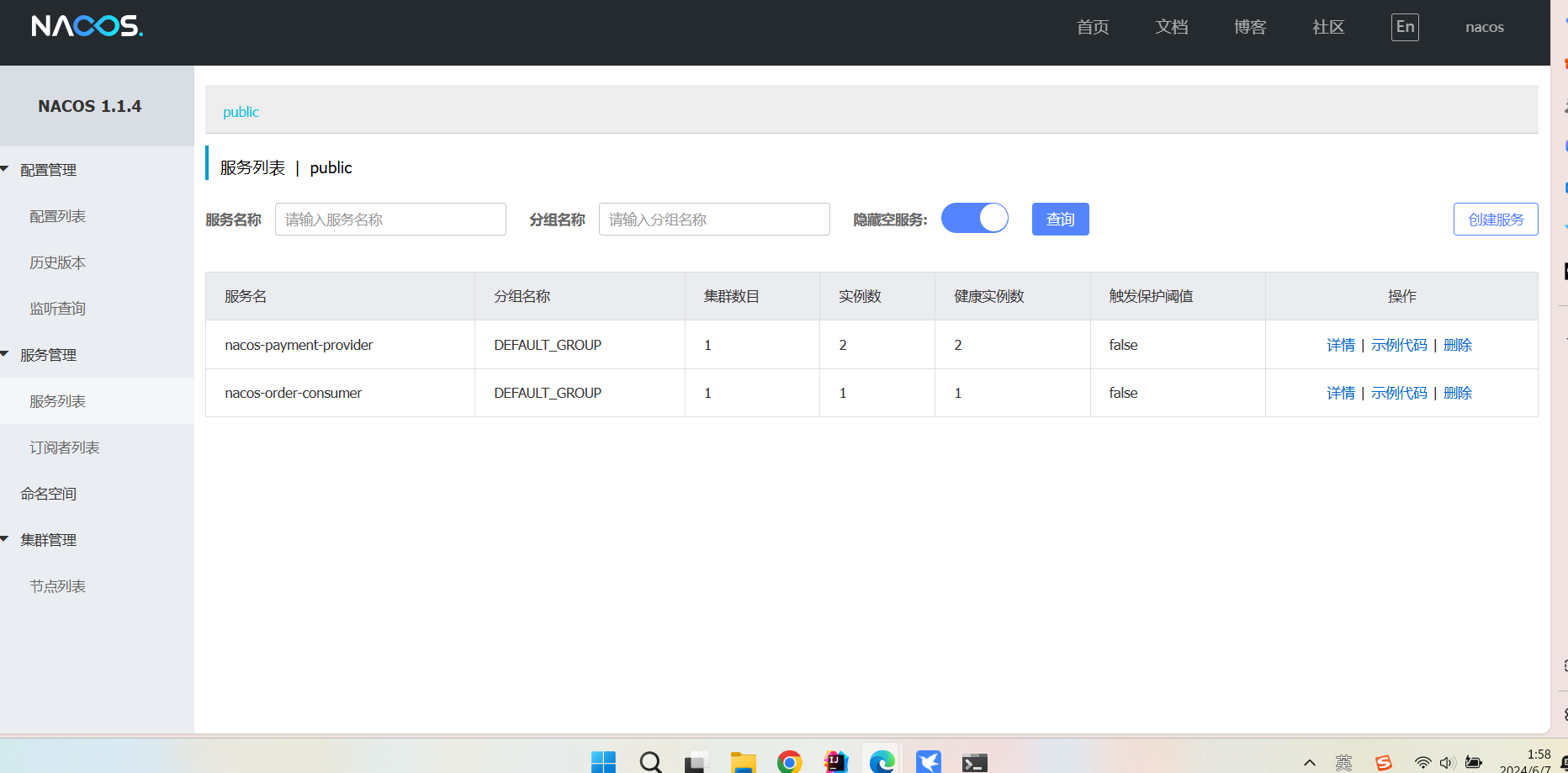Open 示例代码 for nacos-order-consumer
The height and width of the screenshot is (773, 1568).
[1399, 393]
